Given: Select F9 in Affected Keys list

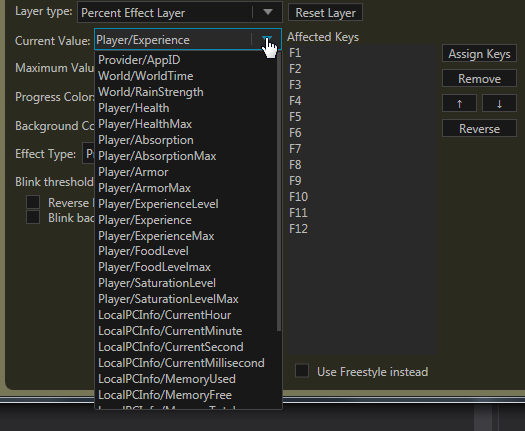Looking at the screenshot, I should (362, 181).
